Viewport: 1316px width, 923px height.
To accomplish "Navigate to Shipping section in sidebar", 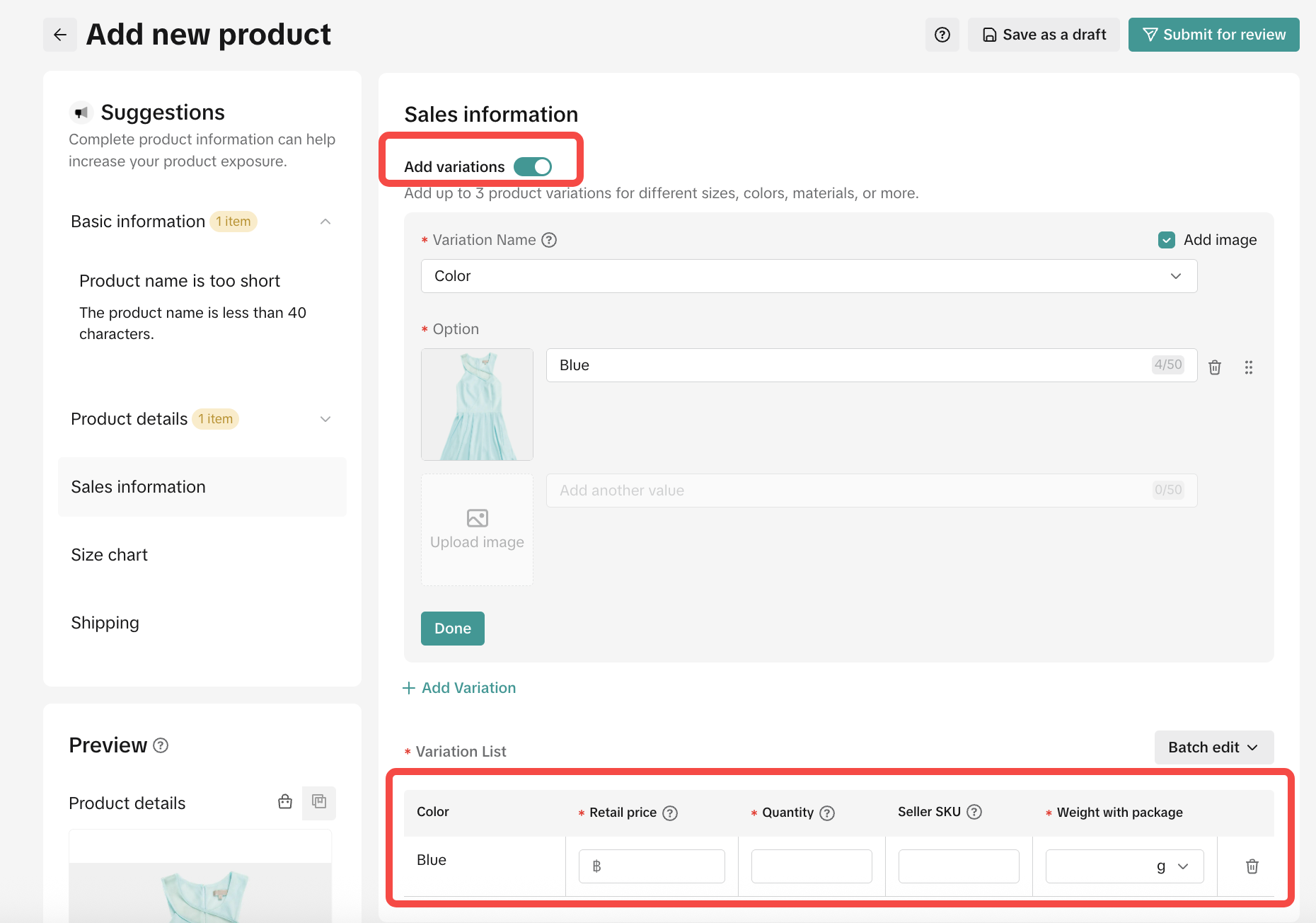I will pyautogui.click(x=105, y=623).
